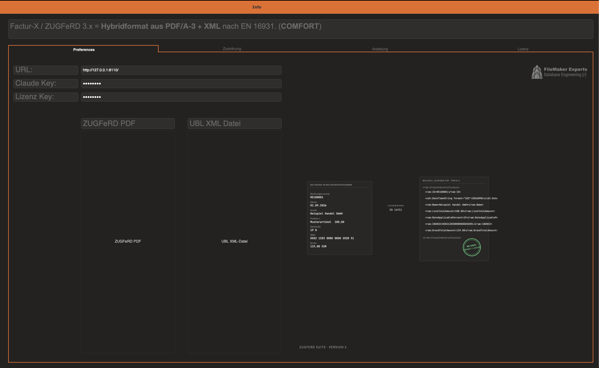Image resolution: width=599 pixels, height=368 pixels.
Task: Click the FileMaker Experts logo icon
Action: 537,72
